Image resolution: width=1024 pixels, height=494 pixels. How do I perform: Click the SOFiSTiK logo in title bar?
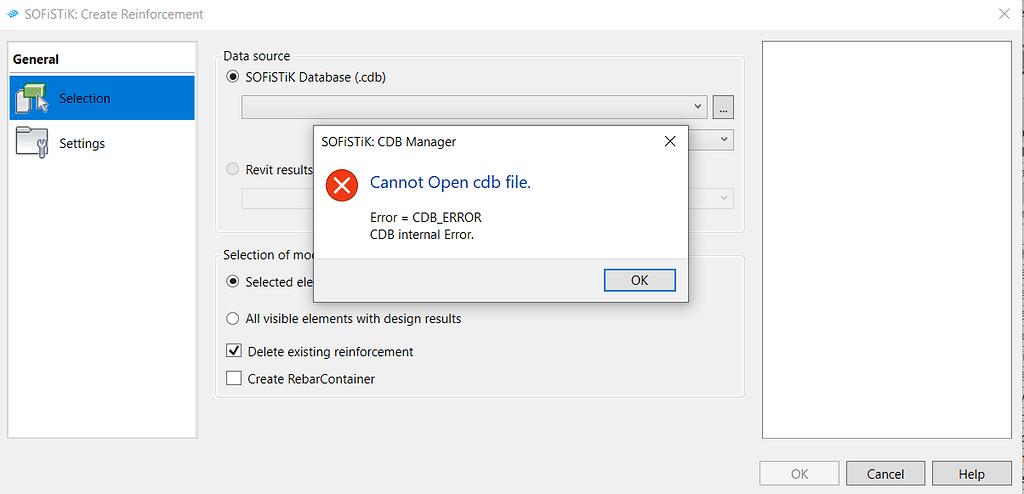(11, 14)
